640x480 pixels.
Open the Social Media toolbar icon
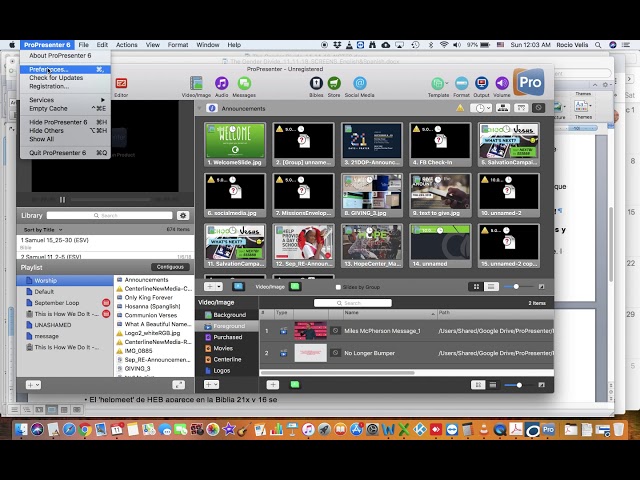tap(360, 84)
